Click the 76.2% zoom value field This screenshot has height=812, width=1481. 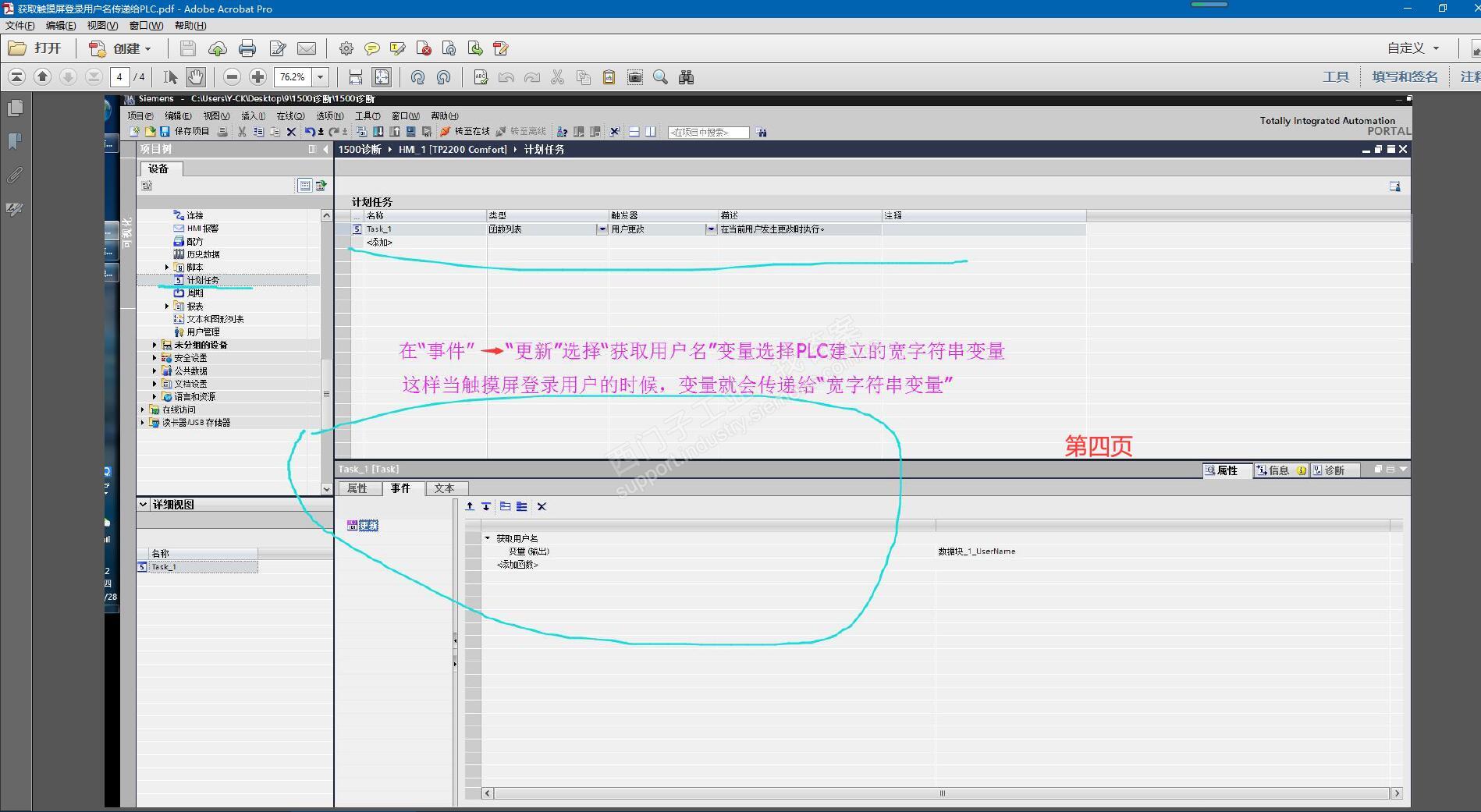(x=293, y=76)
